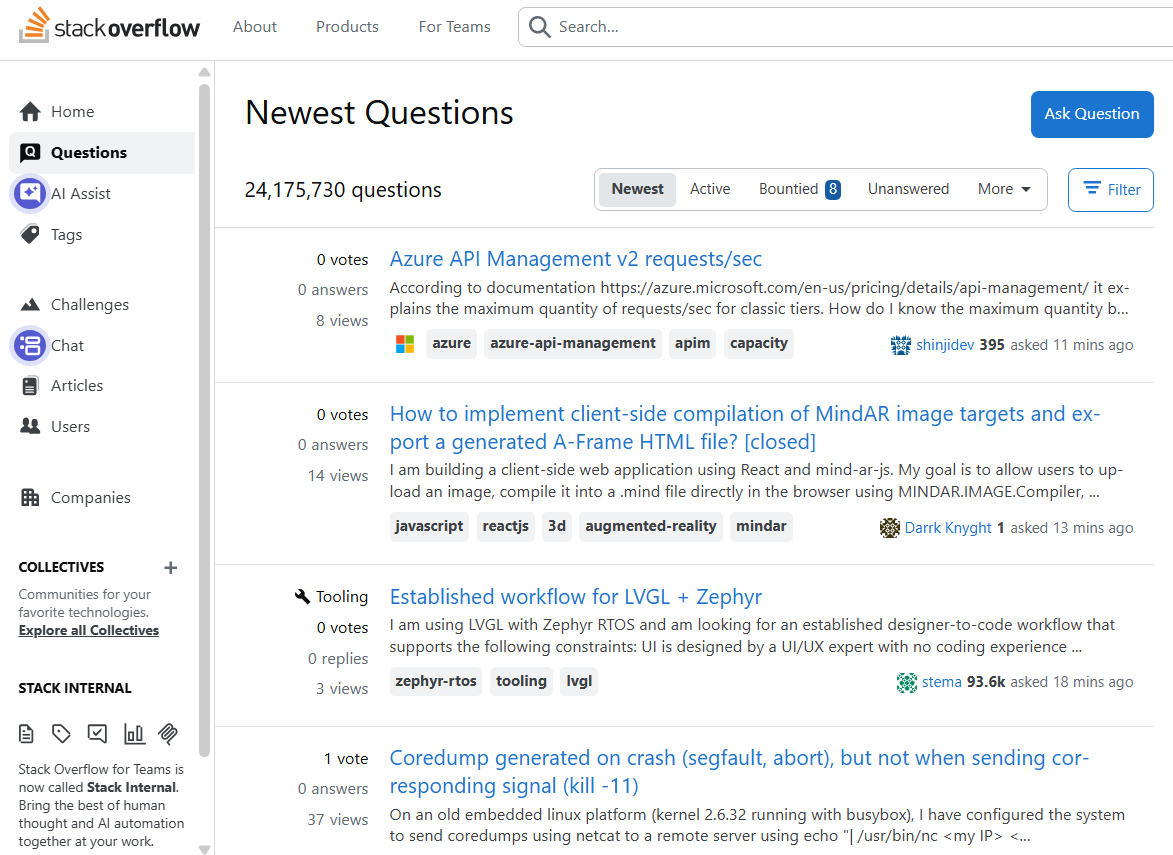This screenshot has height=855, width=1173.
Task: Switch to the Active tab
Action: [710, 189]
